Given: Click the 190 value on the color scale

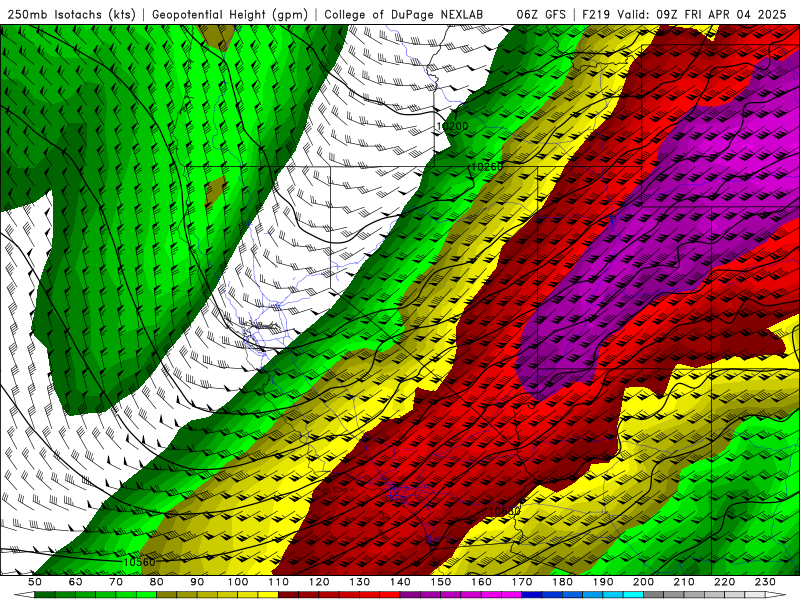Looking at the screenshot, I should [x=603, y=582].
